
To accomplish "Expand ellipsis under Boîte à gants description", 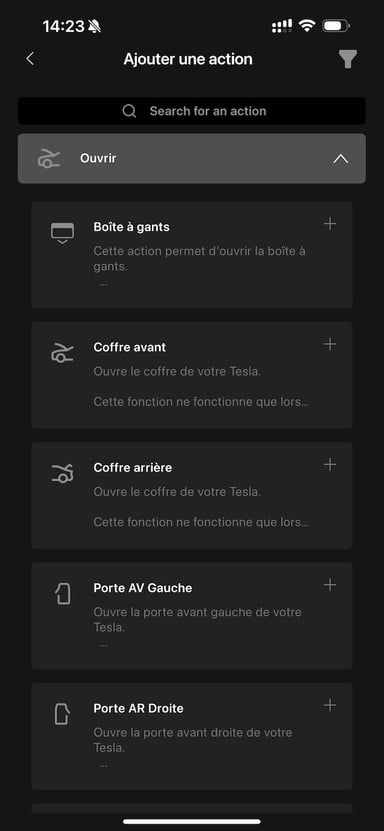I will [104, 284].
